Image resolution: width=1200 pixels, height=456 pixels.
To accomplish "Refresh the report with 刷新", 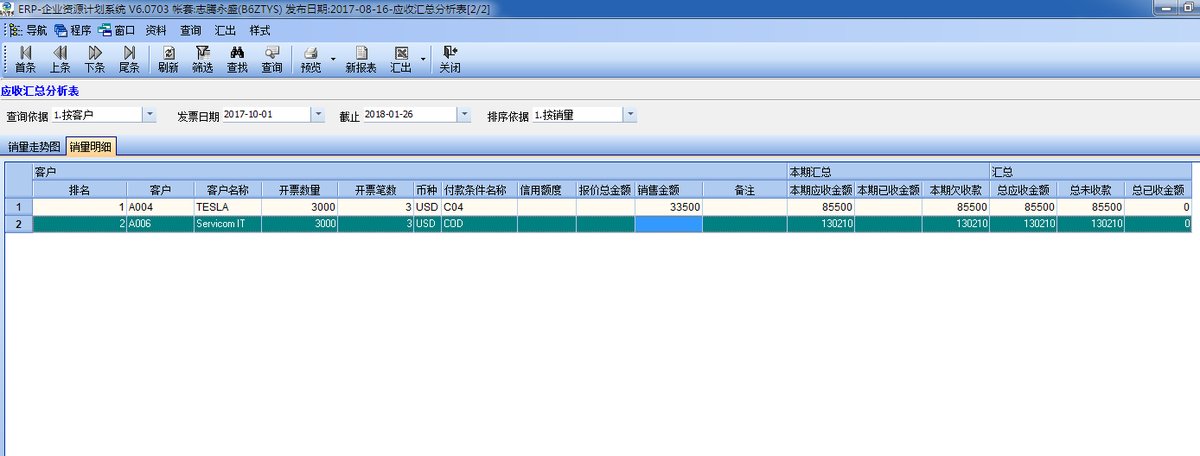I will click(x=168, y=60).
